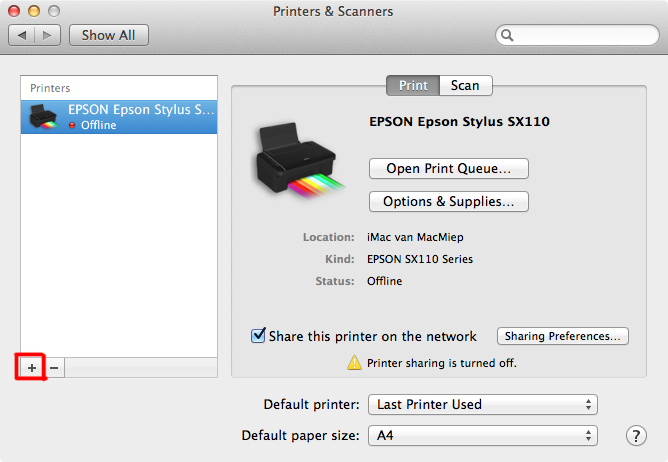The image size is (668, 462).
Task: Remove the selected printer with minus button
Action: (x=54, y=367)
